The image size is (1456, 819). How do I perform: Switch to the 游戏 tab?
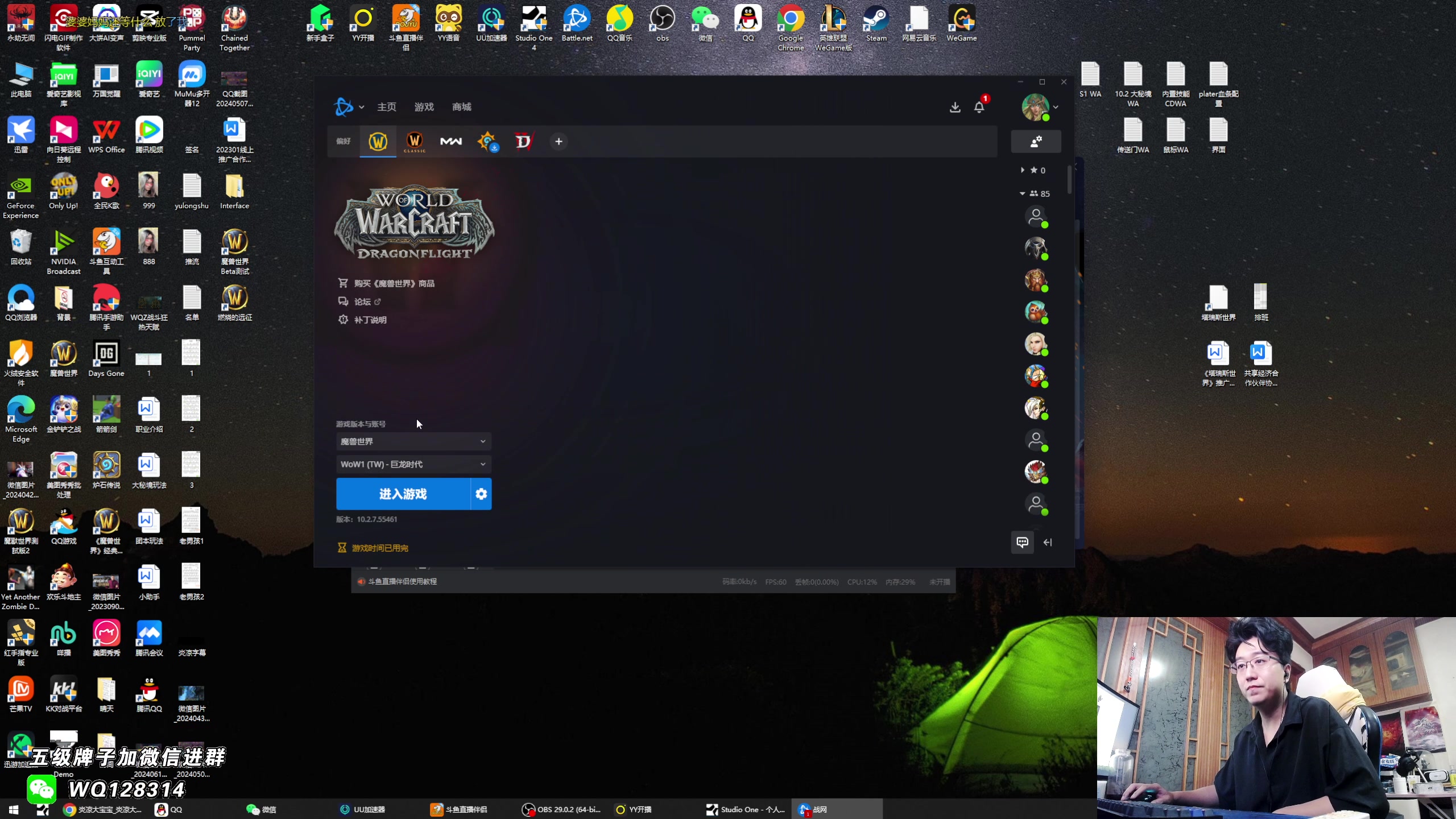coord(424,107)
